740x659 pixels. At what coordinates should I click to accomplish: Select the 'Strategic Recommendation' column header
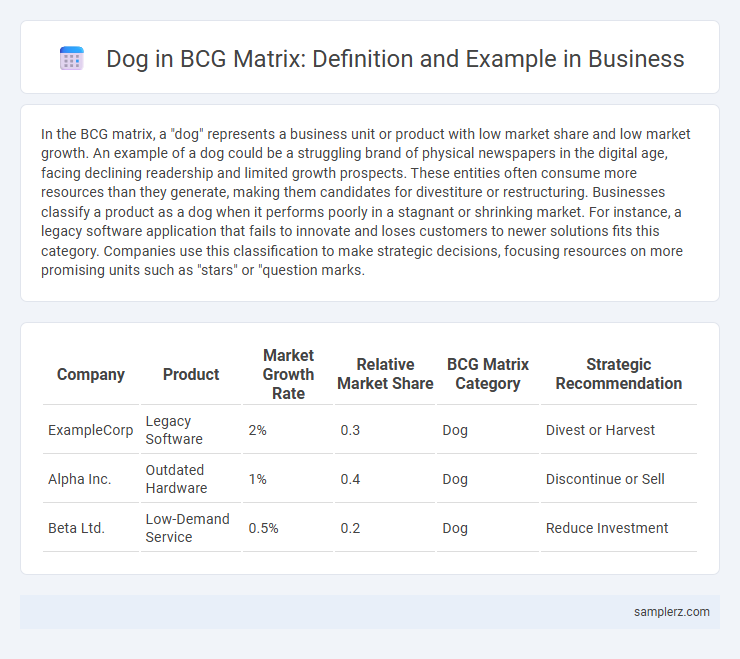619,374
